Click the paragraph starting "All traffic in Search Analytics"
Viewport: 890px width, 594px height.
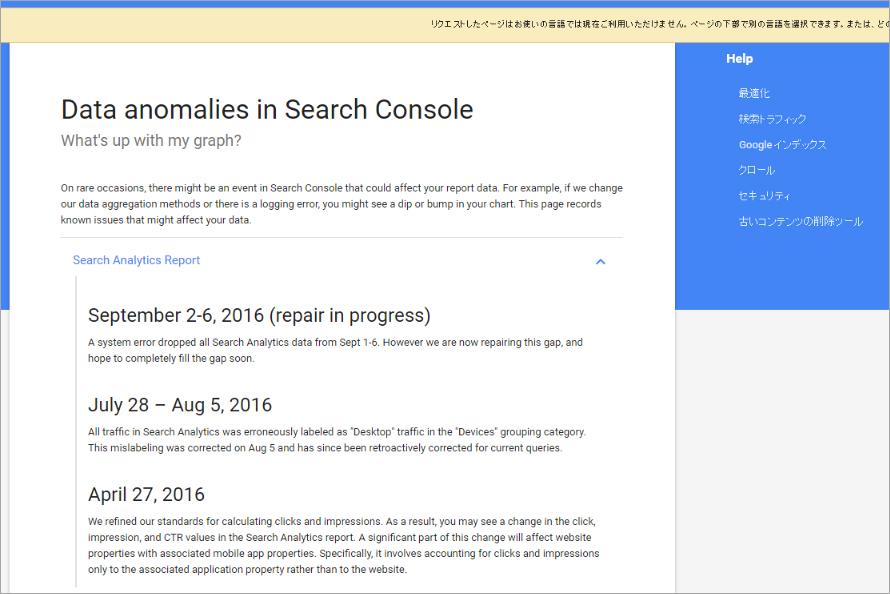[337, 440]
